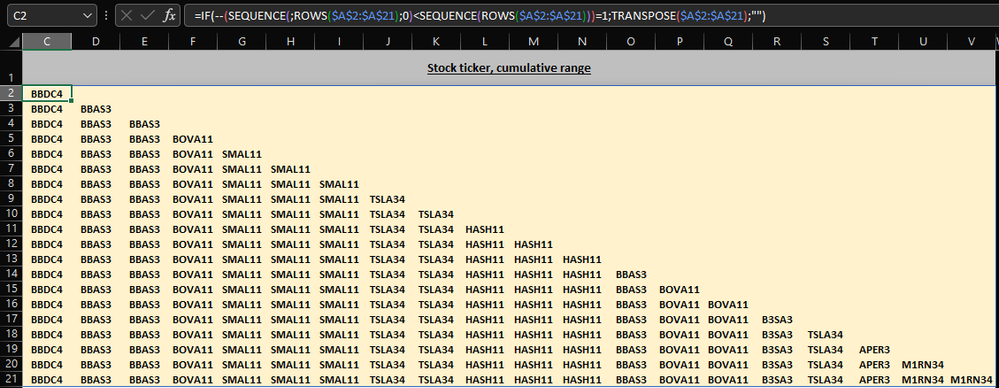This screenshot has width=999, height=388.
Task: Click the 'Stock ticker, cumulative range' title cell
Action: (x=508, y=68)
